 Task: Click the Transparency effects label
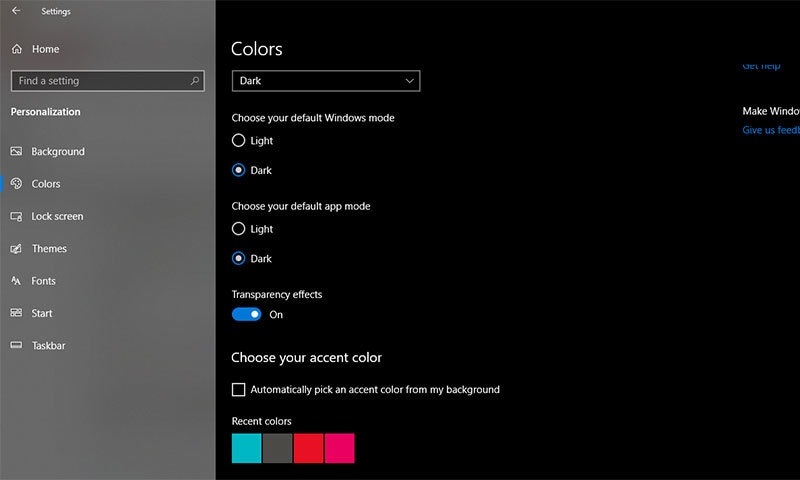(277, 294)
